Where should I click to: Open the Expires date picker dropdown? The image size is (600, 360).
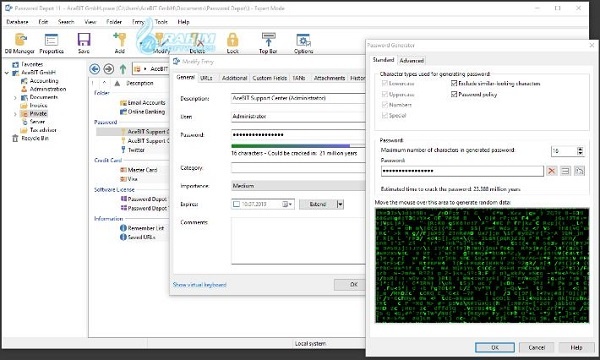[287, 204]
